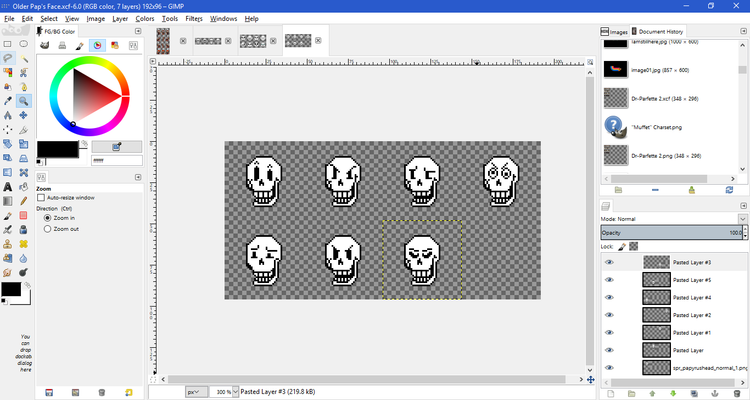Create a new layer
This screenshot has width=750, height=400.
pos(610,394)
